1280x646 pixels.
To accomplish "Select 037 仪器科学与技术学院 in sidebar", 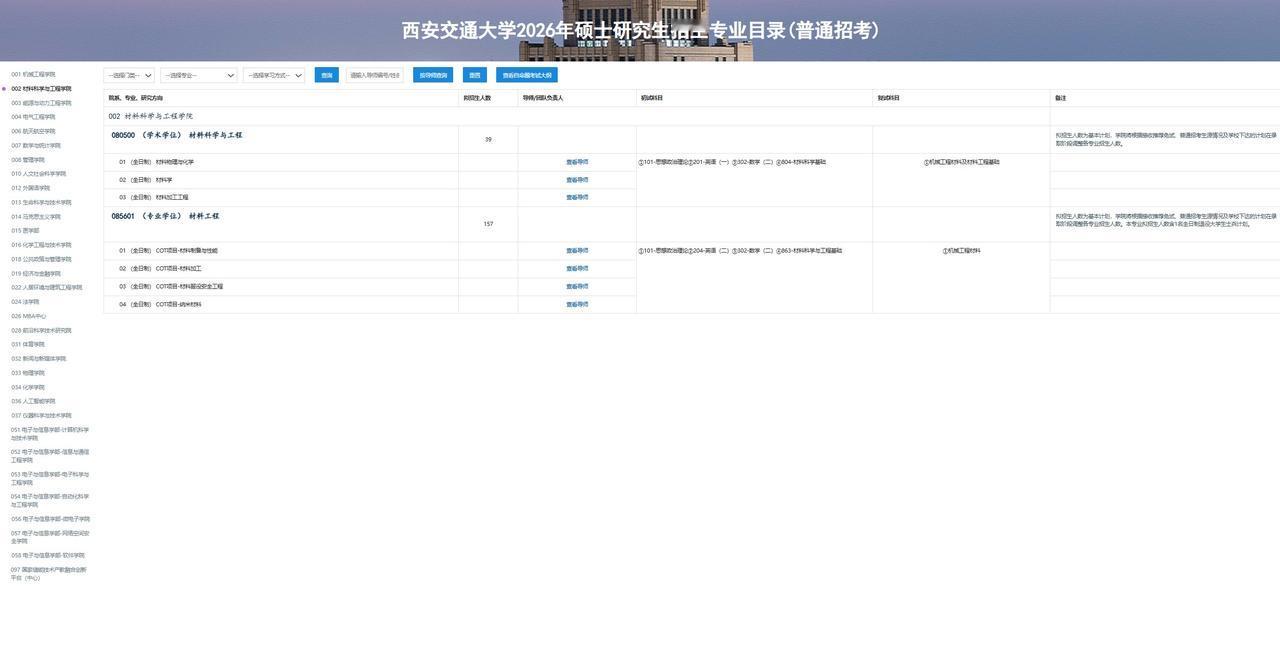I will pos(41,415).
